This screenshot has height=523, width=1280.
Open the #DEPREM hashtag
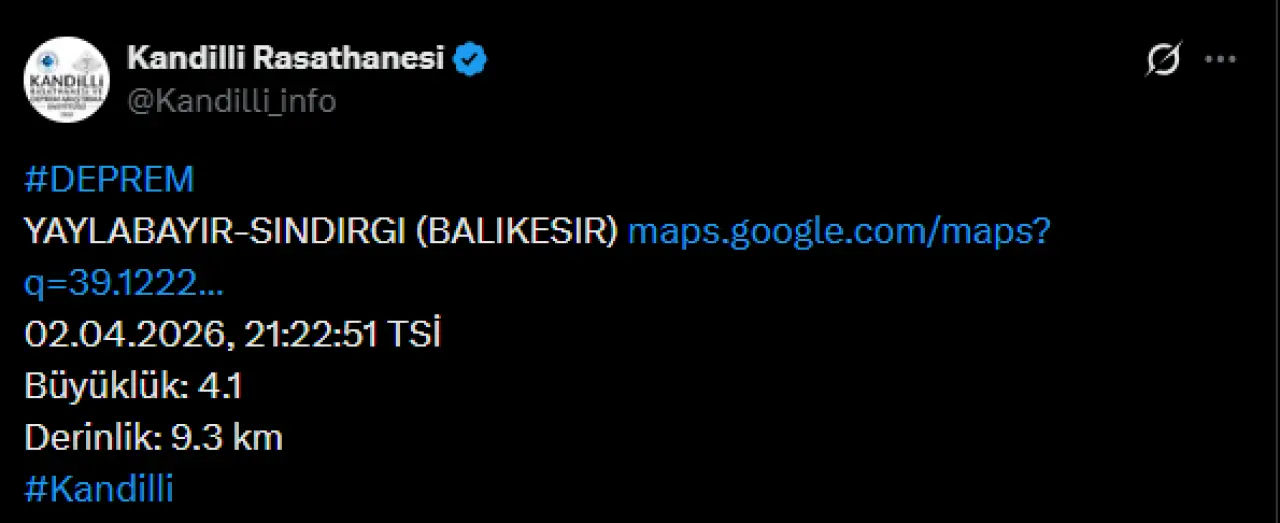(x=109, y=180)
